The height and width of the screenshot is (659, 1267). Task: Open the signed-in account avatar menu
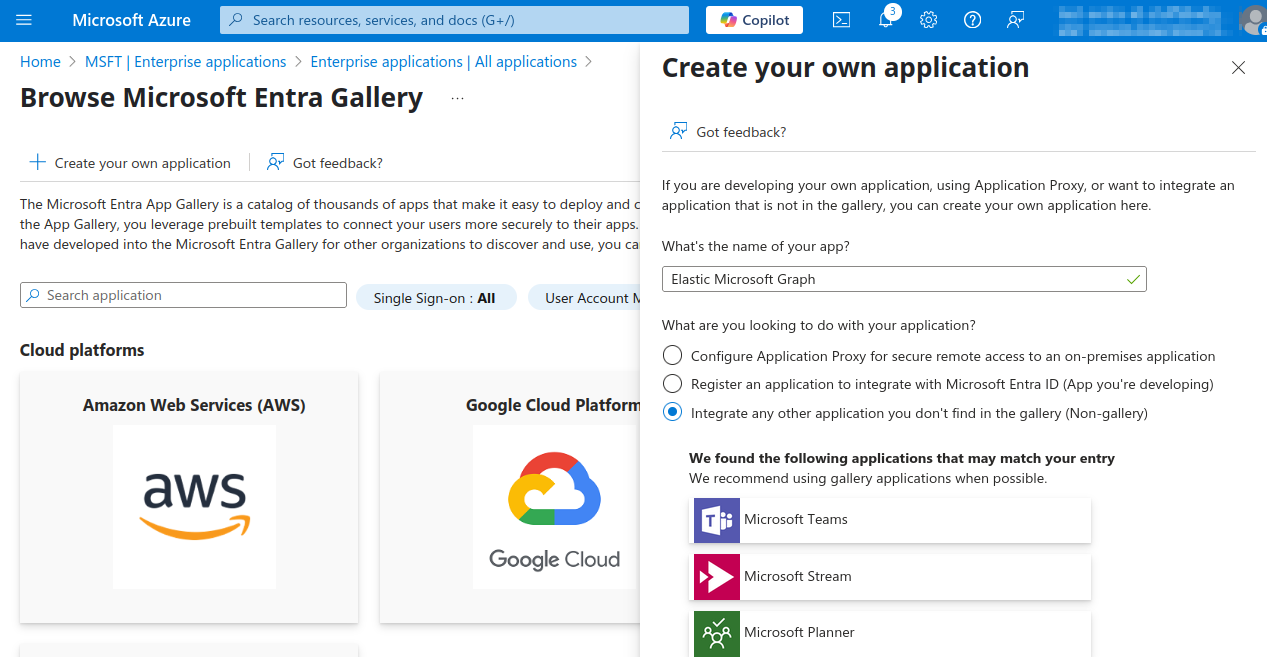coord(1253,20)
